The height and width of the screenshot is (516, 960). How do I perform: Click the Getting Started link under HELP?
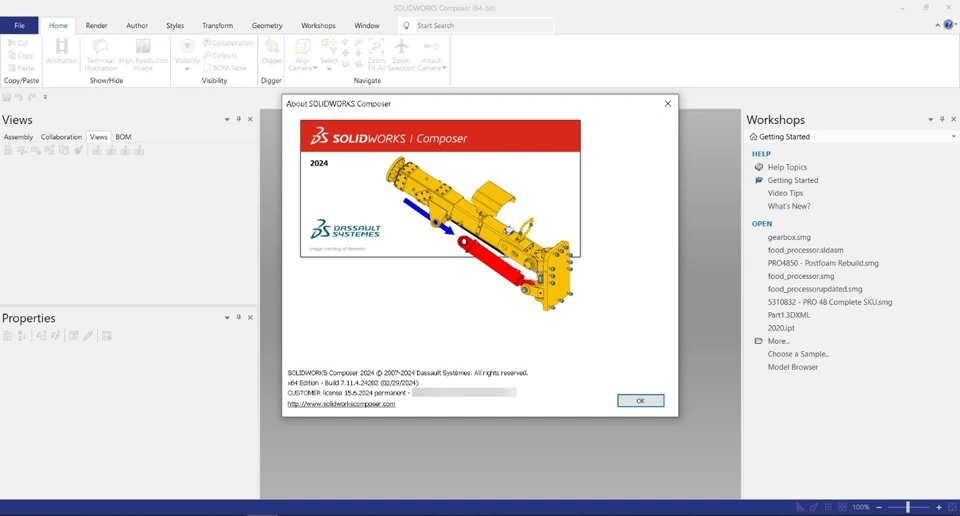click(793, 180)
